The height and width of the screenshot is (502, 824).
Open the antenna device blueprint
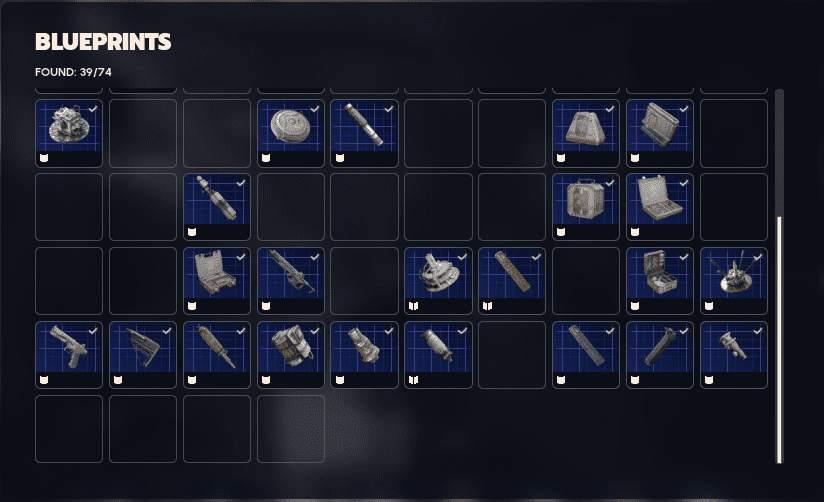click(734, 281)
